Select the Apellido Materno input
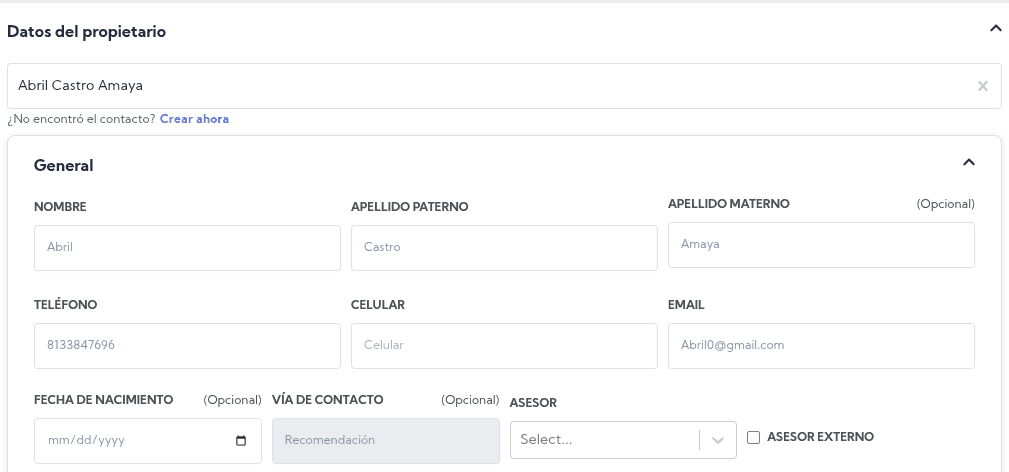Viewport: 1009px width, 472px height. (x=821, y=244)
